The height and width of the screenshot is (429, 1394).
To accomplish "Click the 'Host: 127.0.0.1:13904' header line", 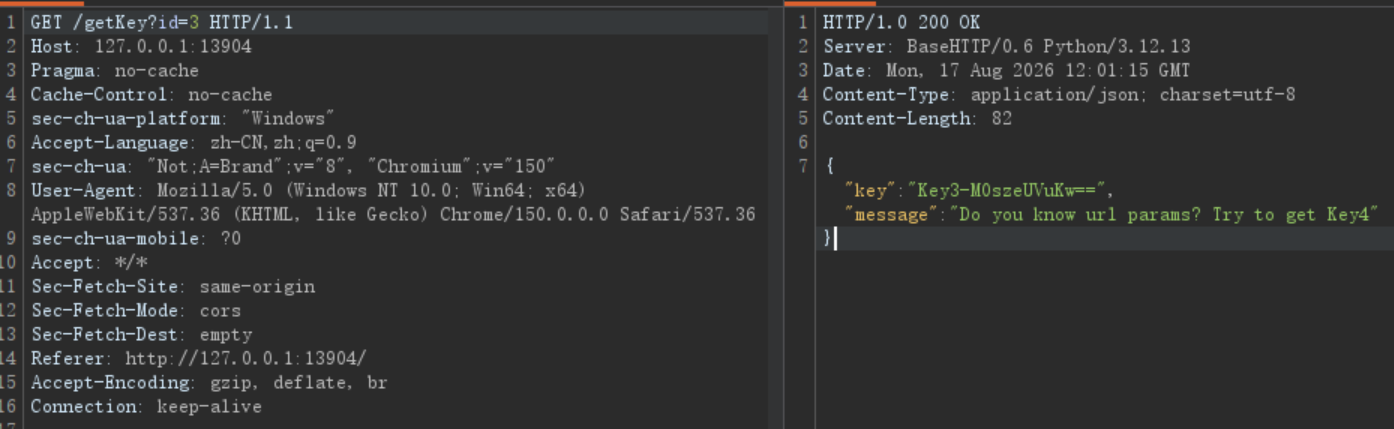I will [141, 46].
